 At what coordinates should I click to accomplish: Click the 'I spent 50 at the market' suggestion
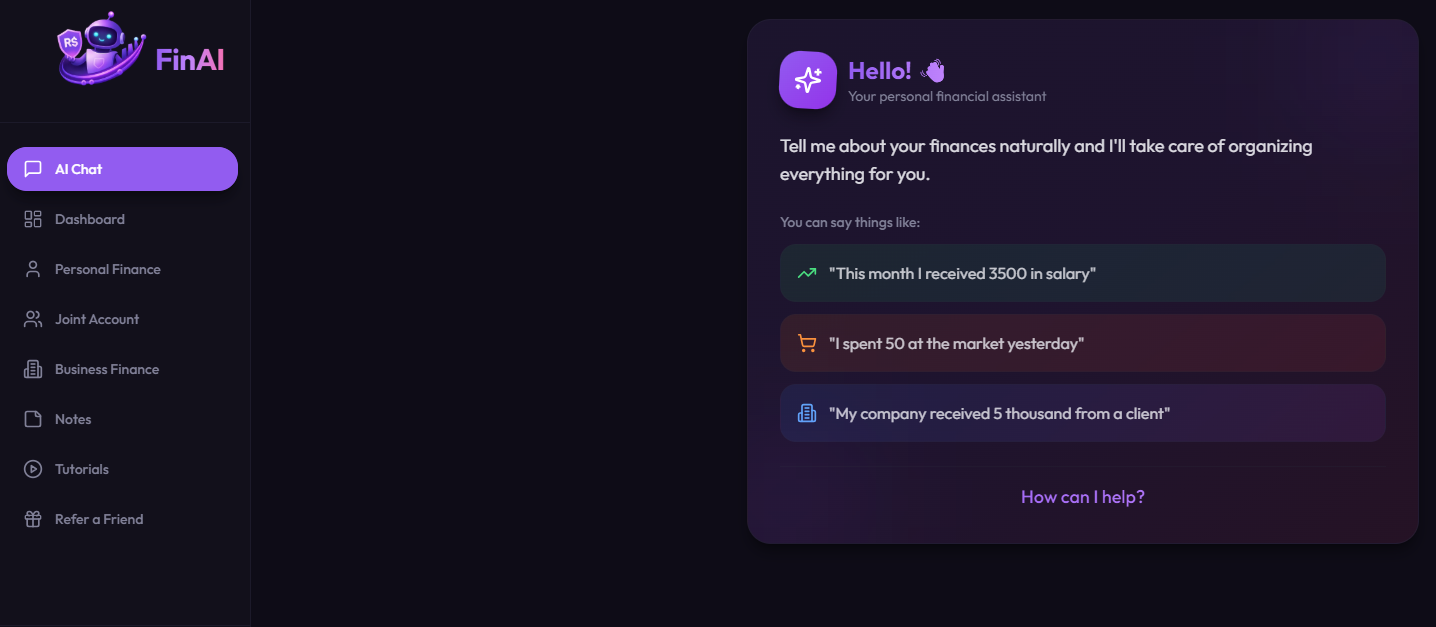tap(1082, 342)
